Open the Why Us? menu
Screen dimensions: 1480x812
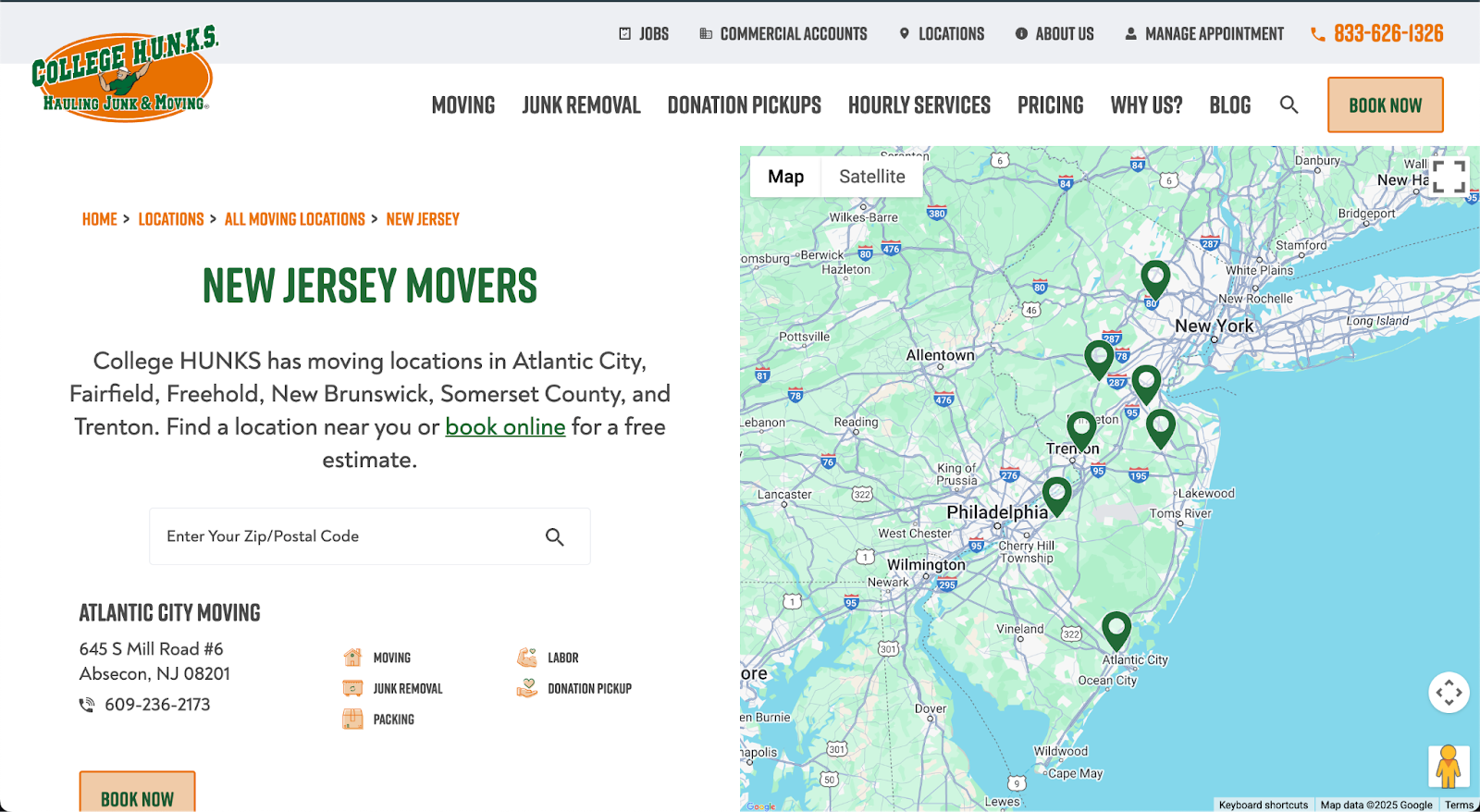pos(1146,105)
